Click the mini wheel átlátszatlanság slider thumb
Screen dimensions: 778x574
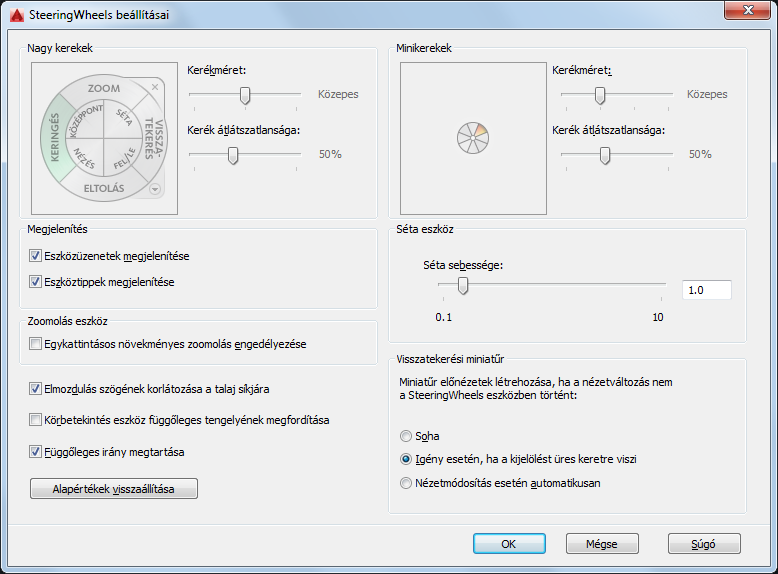click(x=605, y=155)
